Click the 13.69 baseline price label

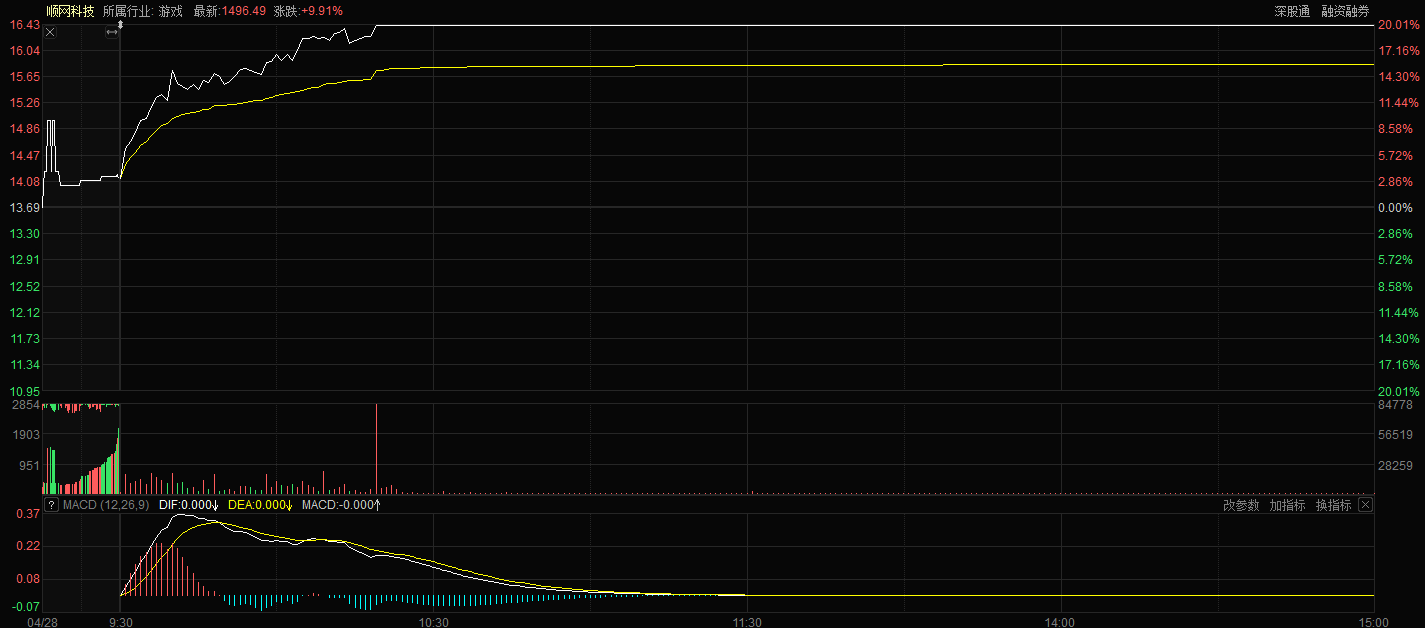[x=25, y=207]
